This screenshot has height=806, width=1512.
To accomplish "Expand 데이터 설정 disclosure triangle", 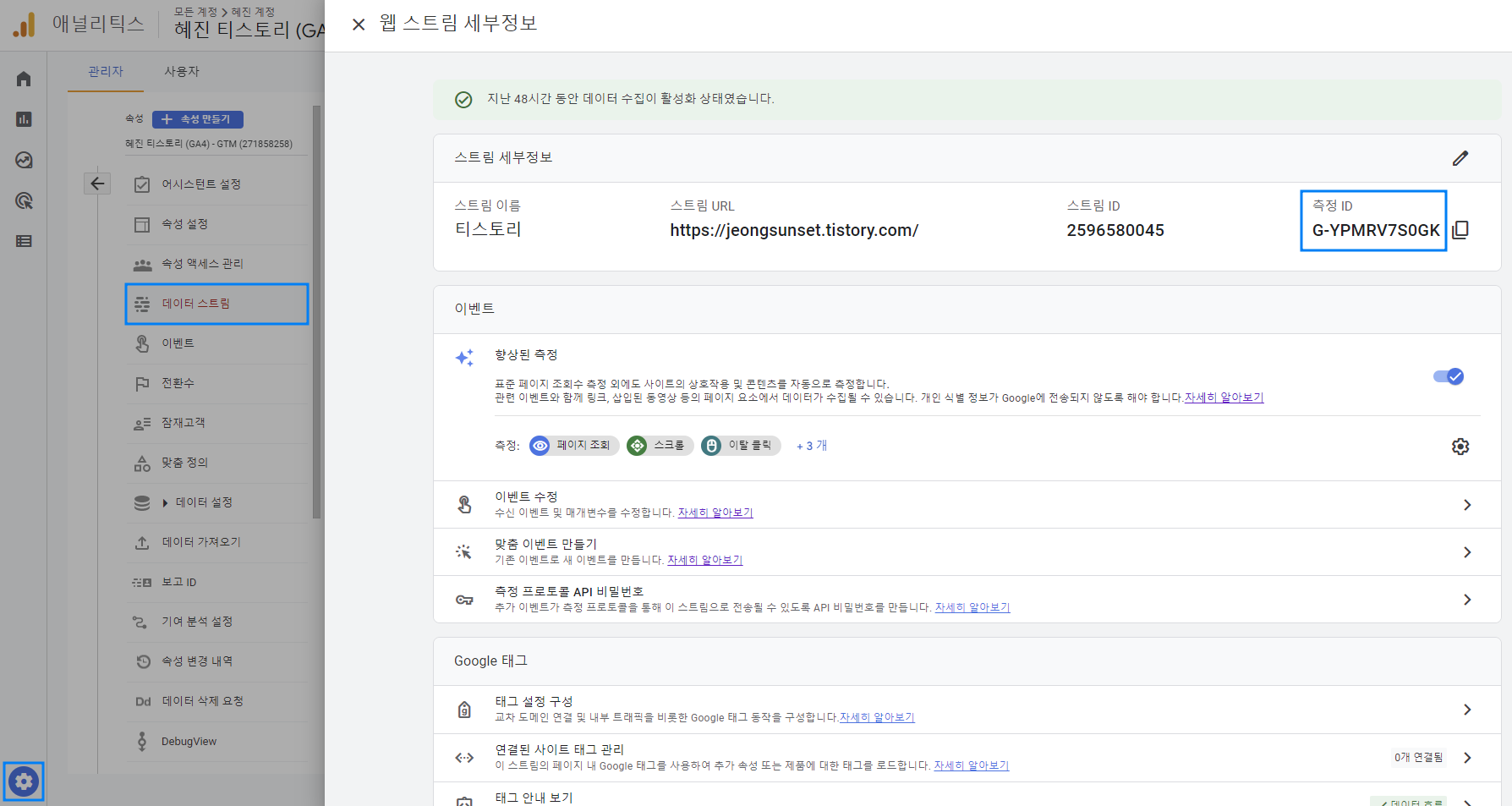I will 165,503.
